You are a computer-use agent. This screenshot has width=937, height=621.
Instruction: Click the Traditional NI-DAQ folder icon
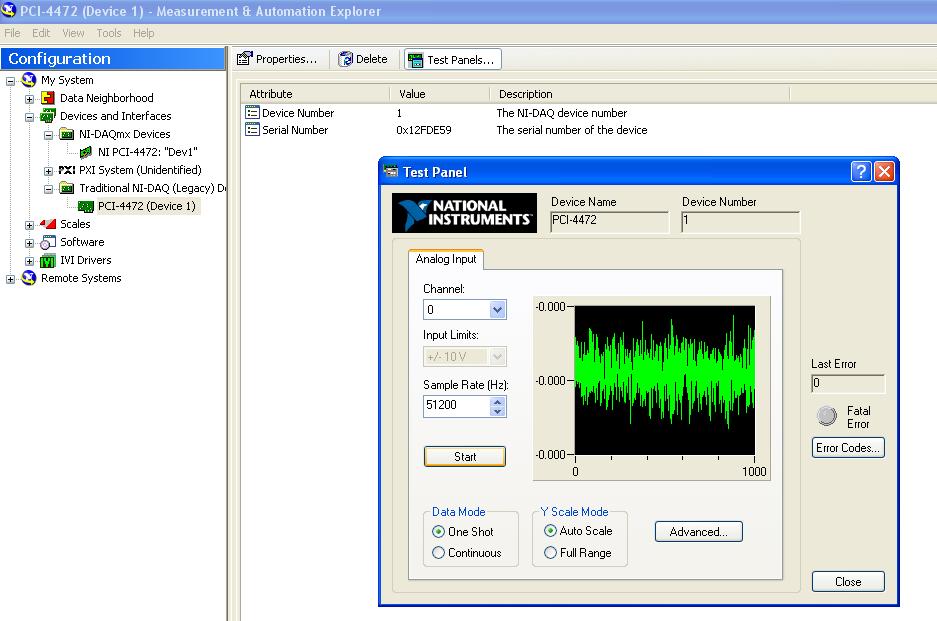(x=67, y=188)
